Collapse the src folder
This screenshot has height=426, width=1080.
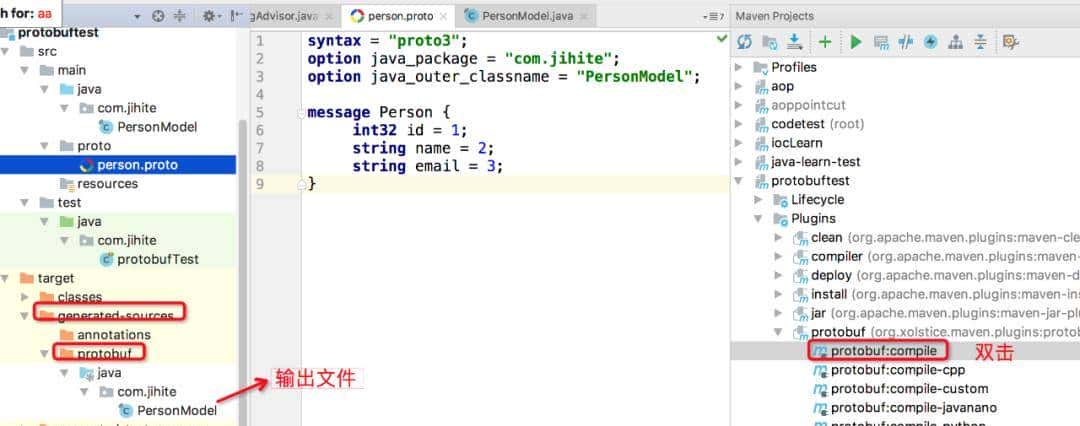click(6, 52)
